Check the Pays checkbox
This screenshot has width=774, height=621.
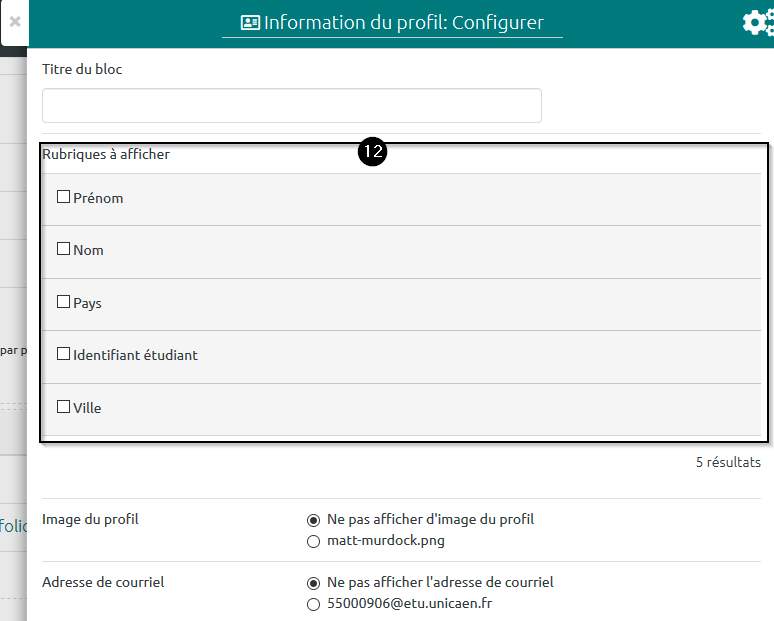click(x=64, y=302)
